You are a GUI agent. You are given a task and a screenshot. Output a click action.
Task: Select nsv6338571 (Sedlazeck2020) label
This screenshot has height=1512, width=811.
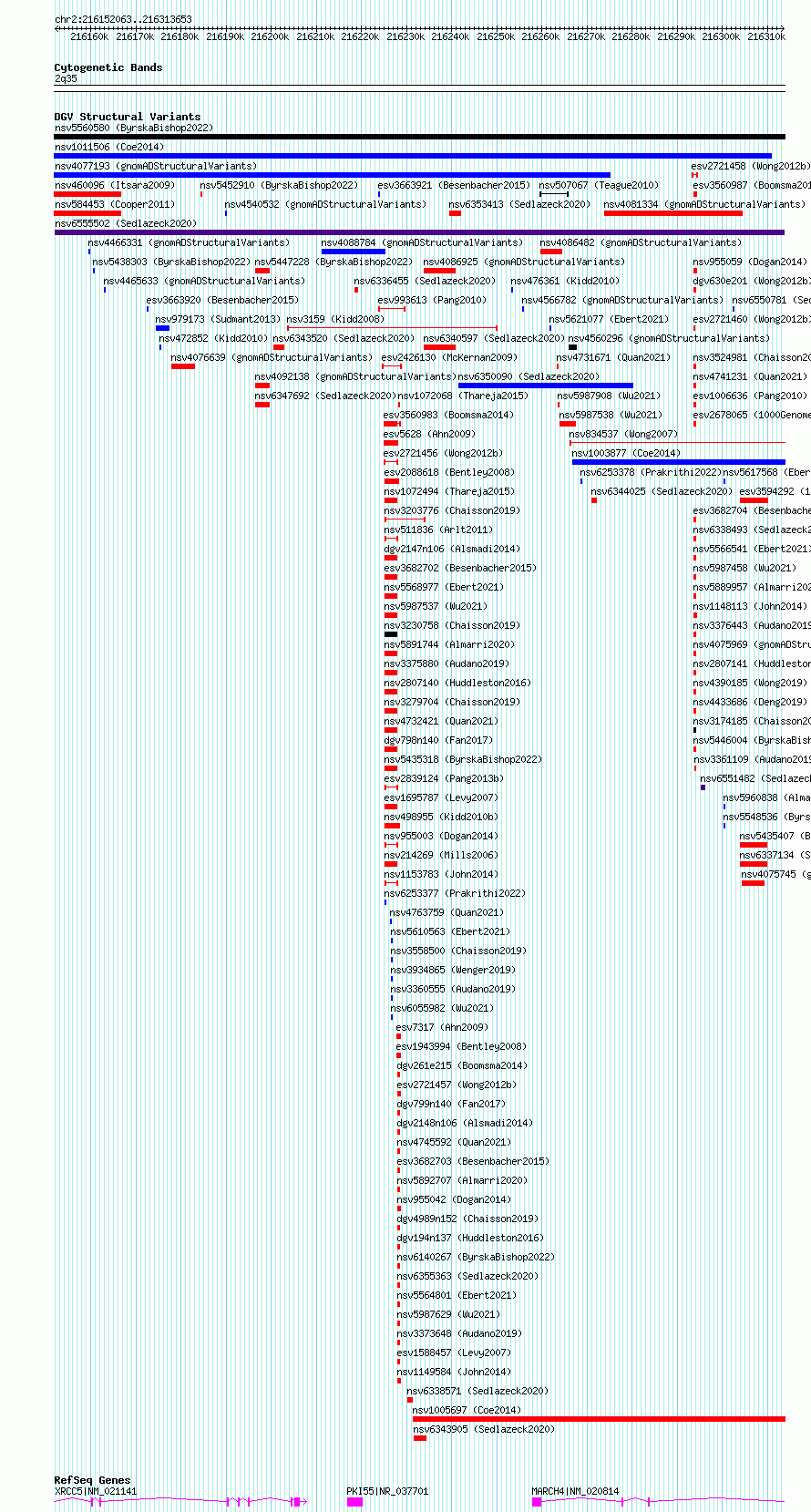tap(477, 1392)
